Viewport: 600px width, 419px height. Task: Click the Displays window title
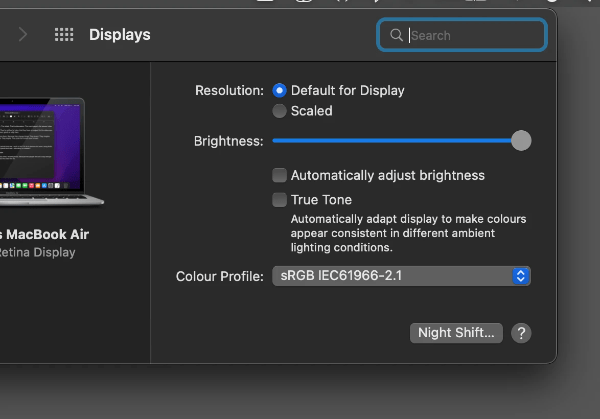pos(120,35)
